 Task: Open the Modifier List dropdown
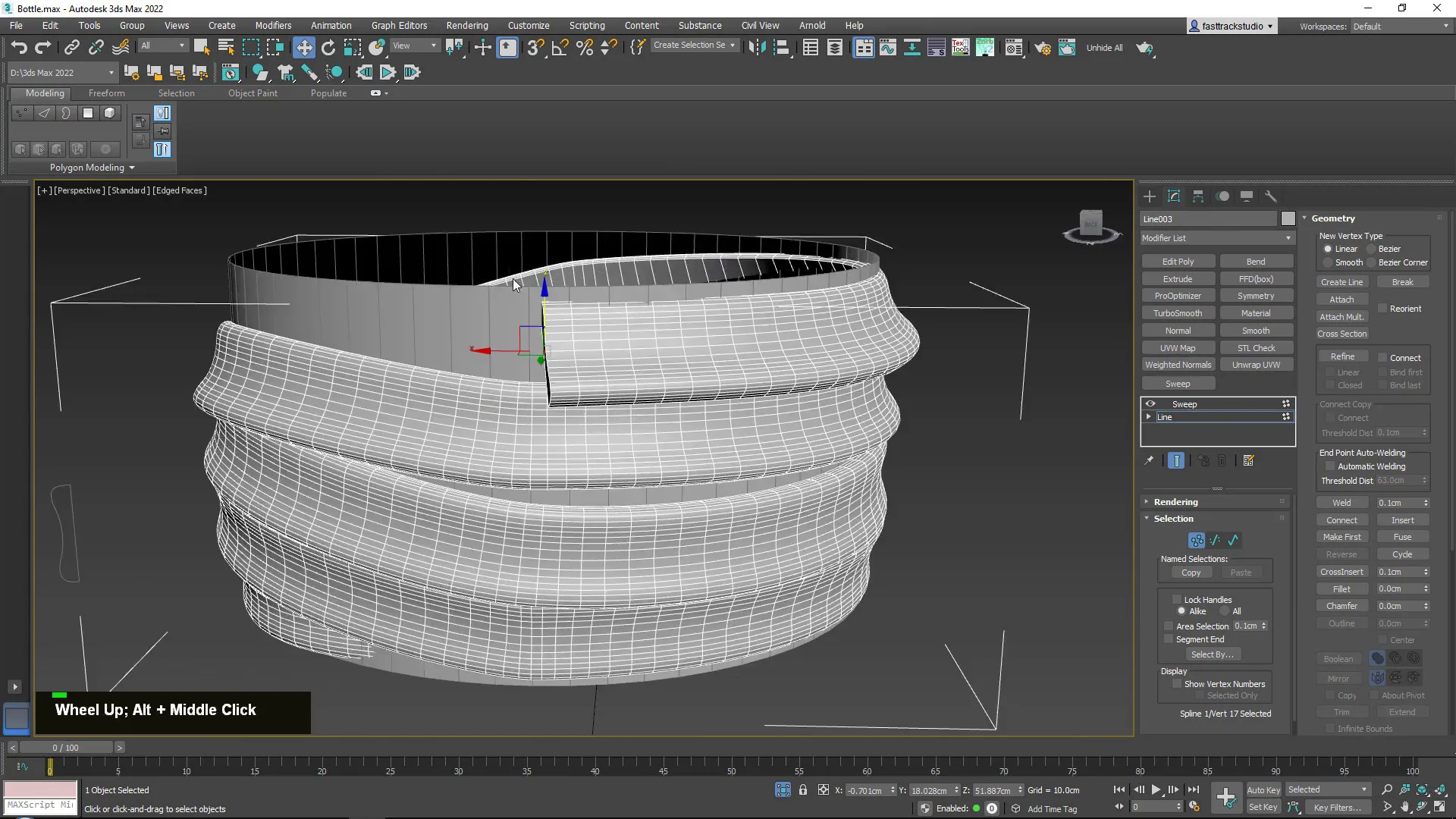1215,238
